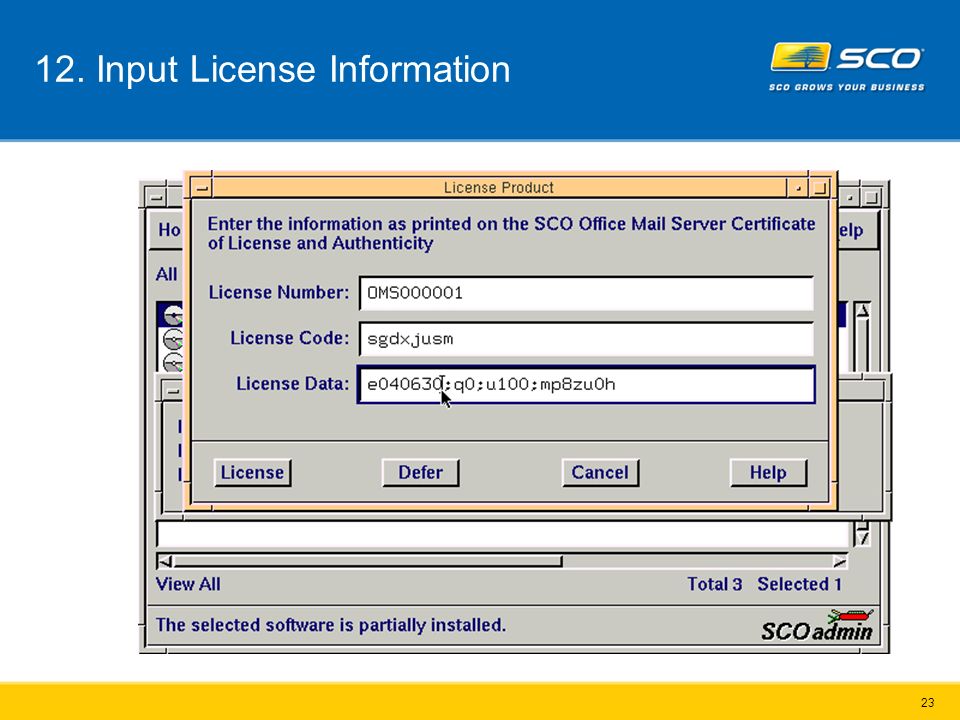Select second software disc icon in background list
The image size is (960, 720).
point(173,339)
